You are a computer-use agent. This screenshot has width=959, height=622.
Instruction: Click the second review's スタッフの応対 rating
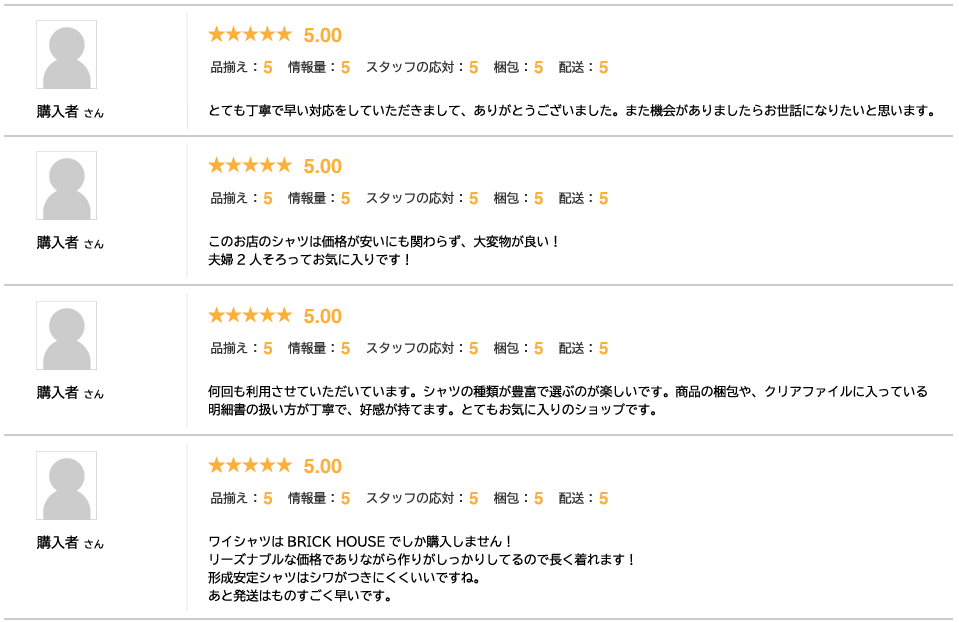[x=421, y=199]
